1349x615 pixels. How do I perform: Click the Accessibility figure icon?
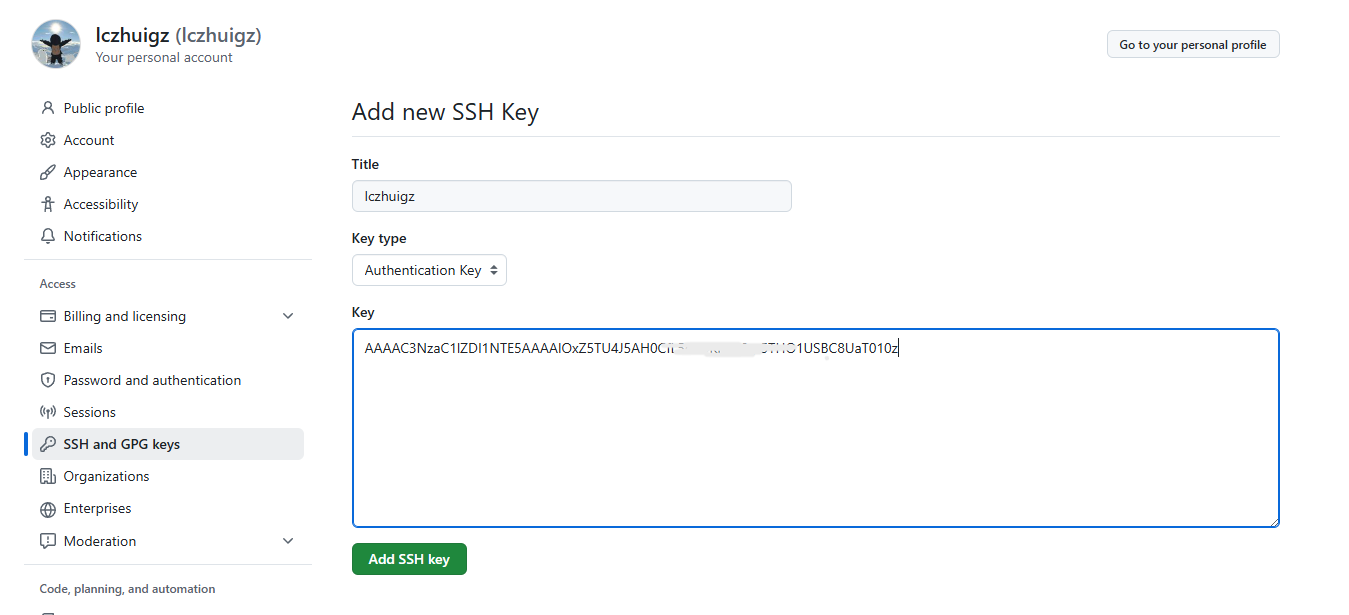point(48,204)
